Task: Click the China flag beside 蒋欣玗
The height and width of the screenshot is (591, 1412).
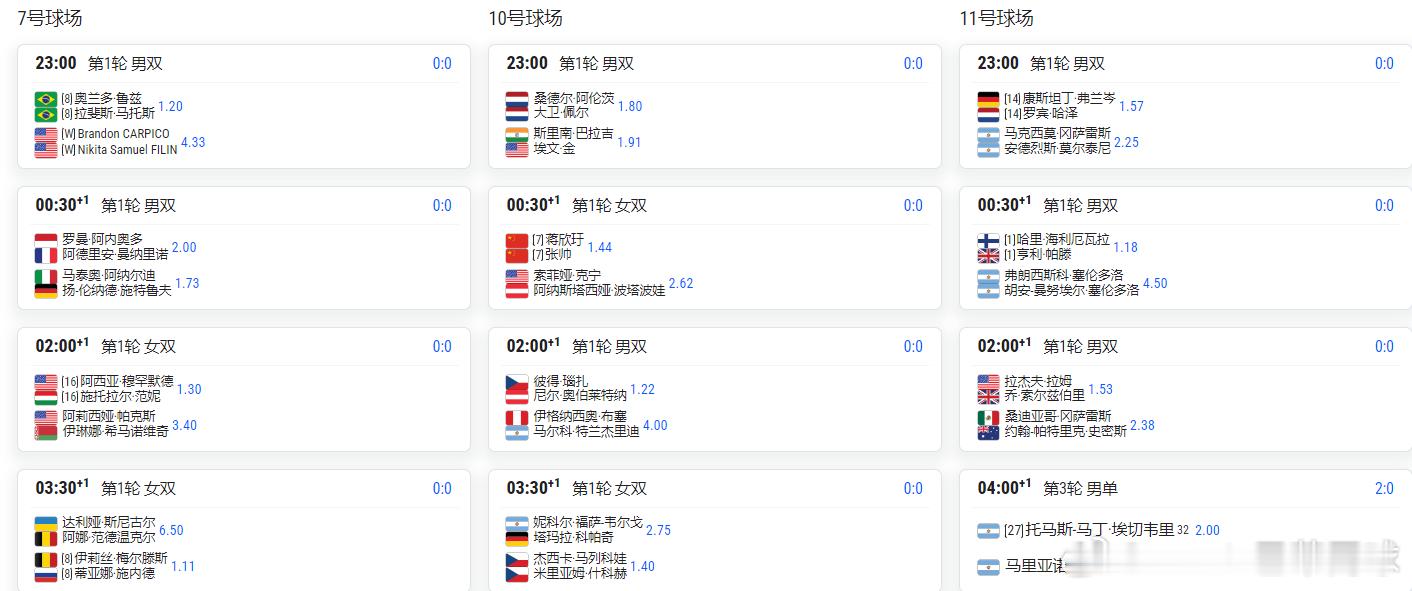Action: (517, 240)
